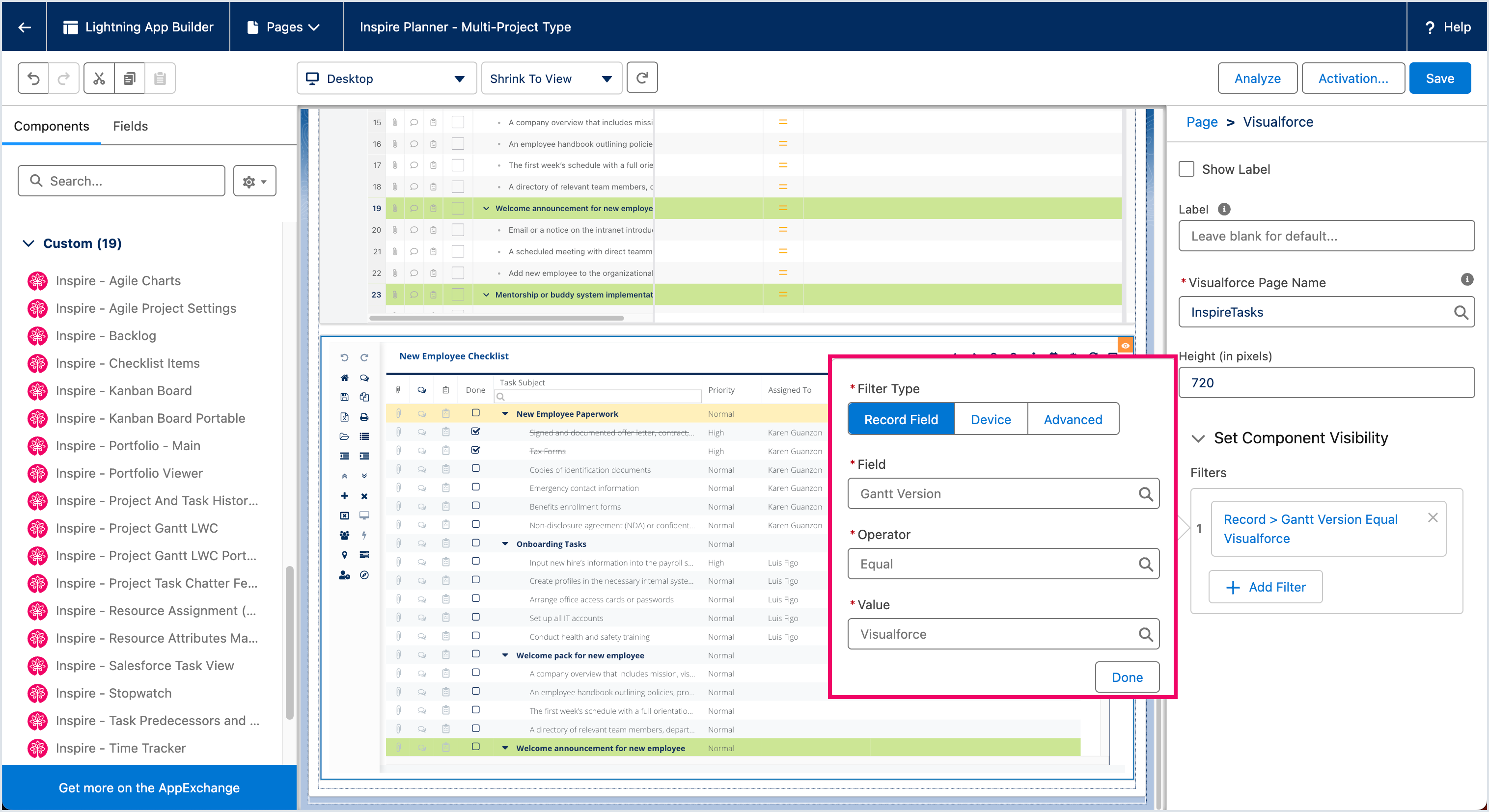The width and height of the screenshot is (1489, 812).
Task: Click the Save button
Action: click(x=1439, y=78)
